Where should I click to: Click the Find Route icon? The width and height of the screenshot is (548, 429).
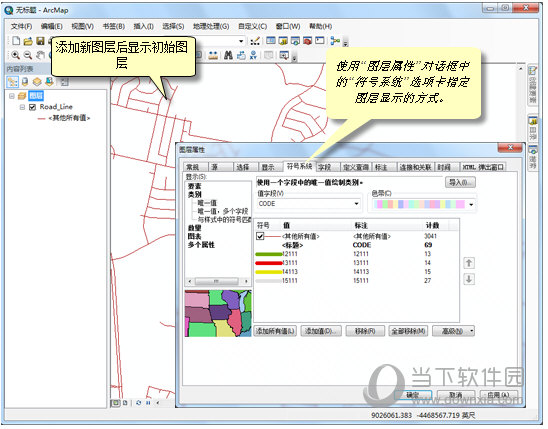click(x=241, y=55)
